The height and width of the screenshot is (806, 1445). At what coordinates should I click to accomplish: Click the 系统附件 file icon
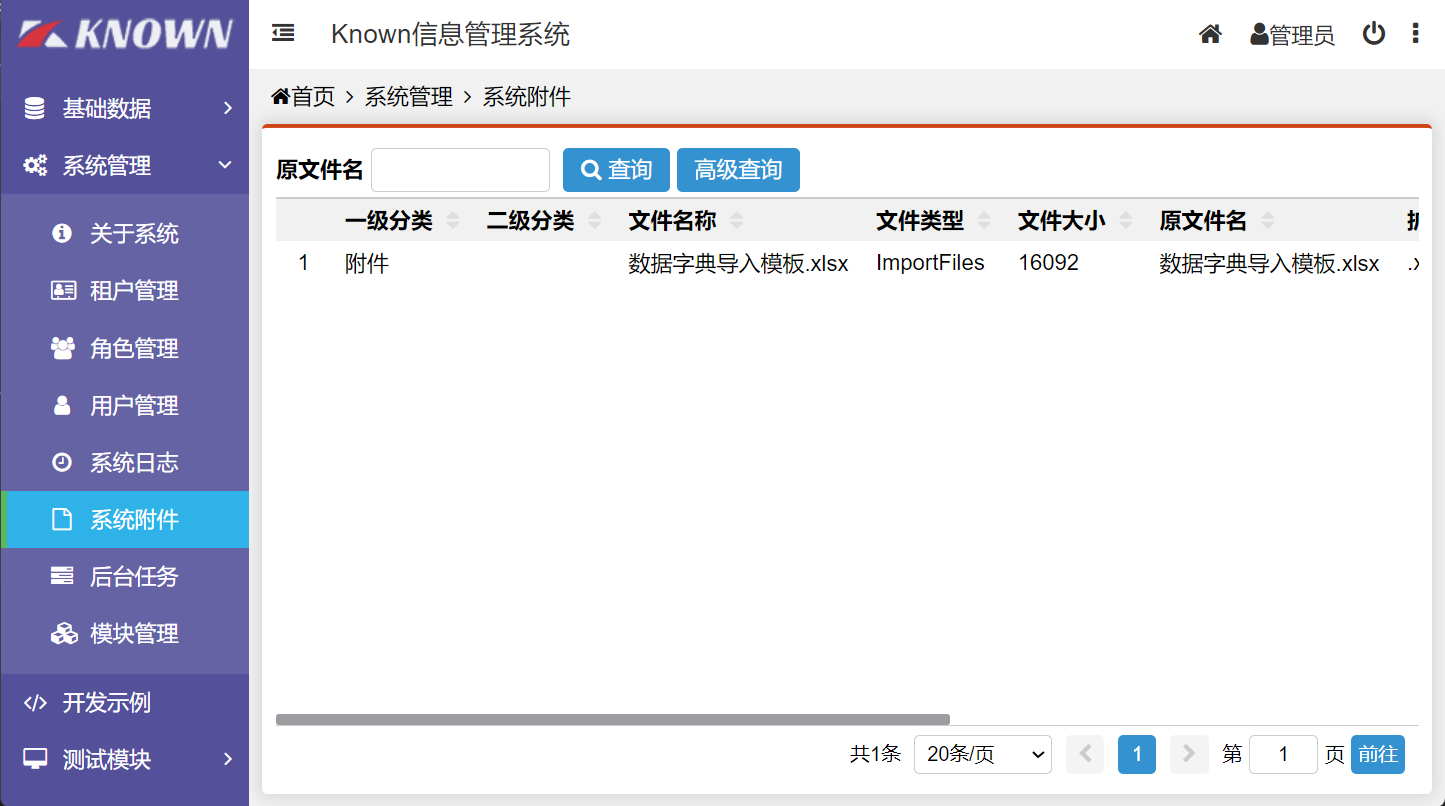tap(62, 519)
